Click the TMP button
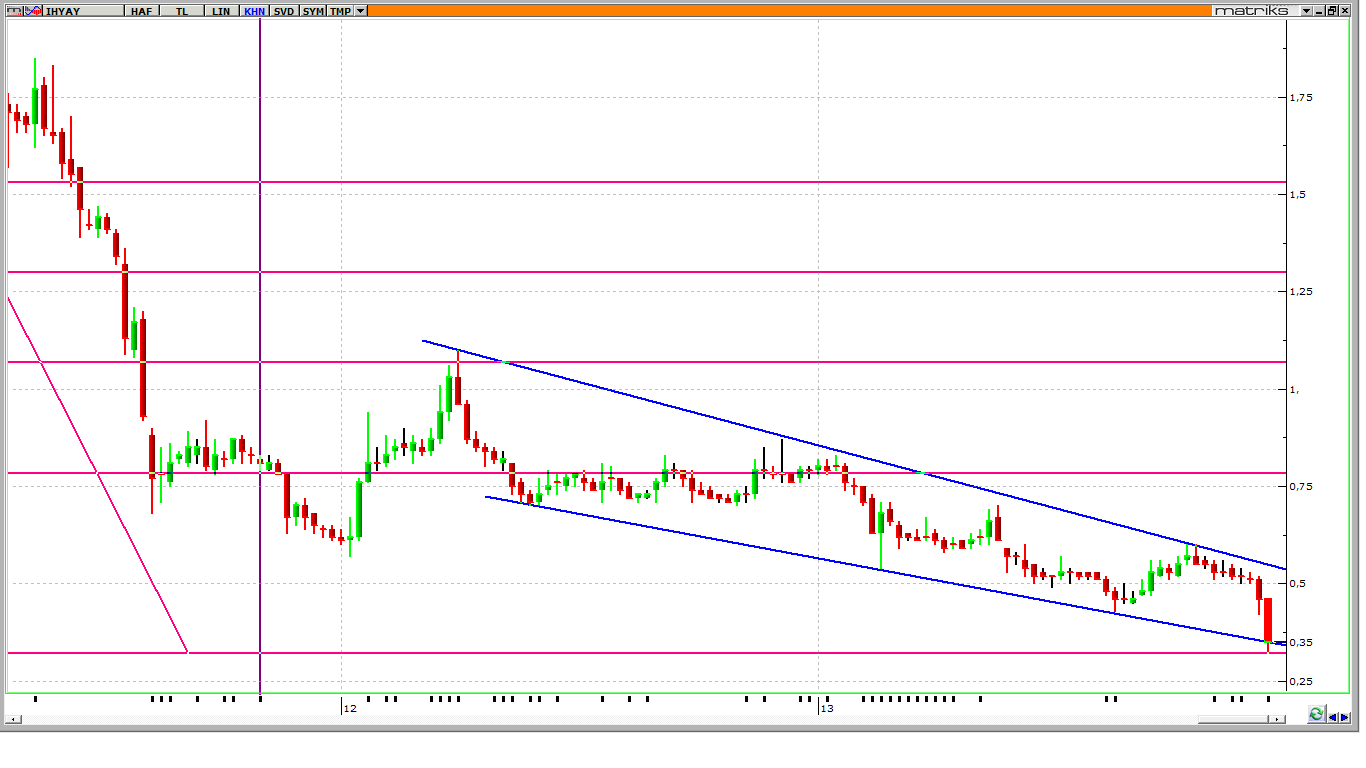This screenshot has width=1366, height=768. click(340, 11)
